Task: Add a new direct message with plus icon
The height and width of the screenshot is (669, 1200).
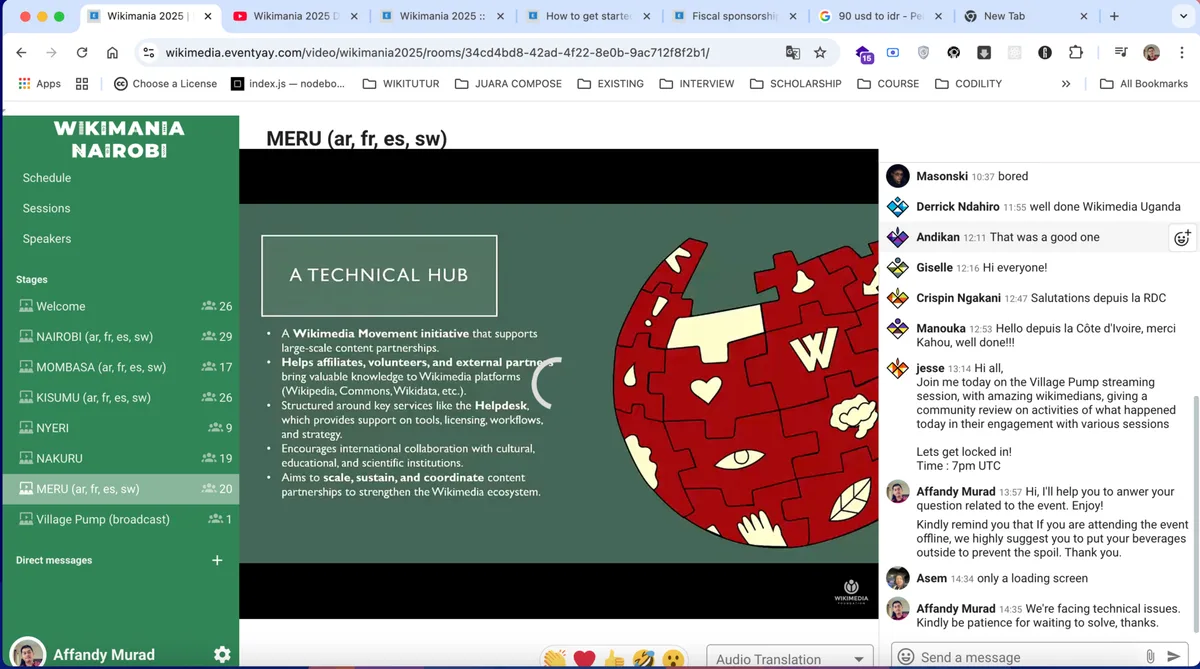Action: point(217,560)
